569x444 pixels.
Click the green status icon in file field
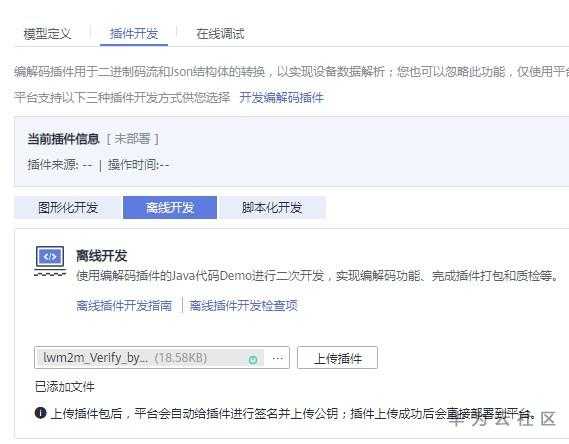pos(253,359)
